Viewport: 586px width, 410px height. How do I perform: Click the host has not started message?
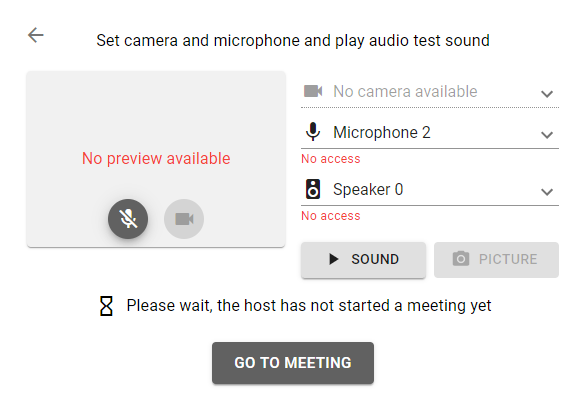pos(309,306)
